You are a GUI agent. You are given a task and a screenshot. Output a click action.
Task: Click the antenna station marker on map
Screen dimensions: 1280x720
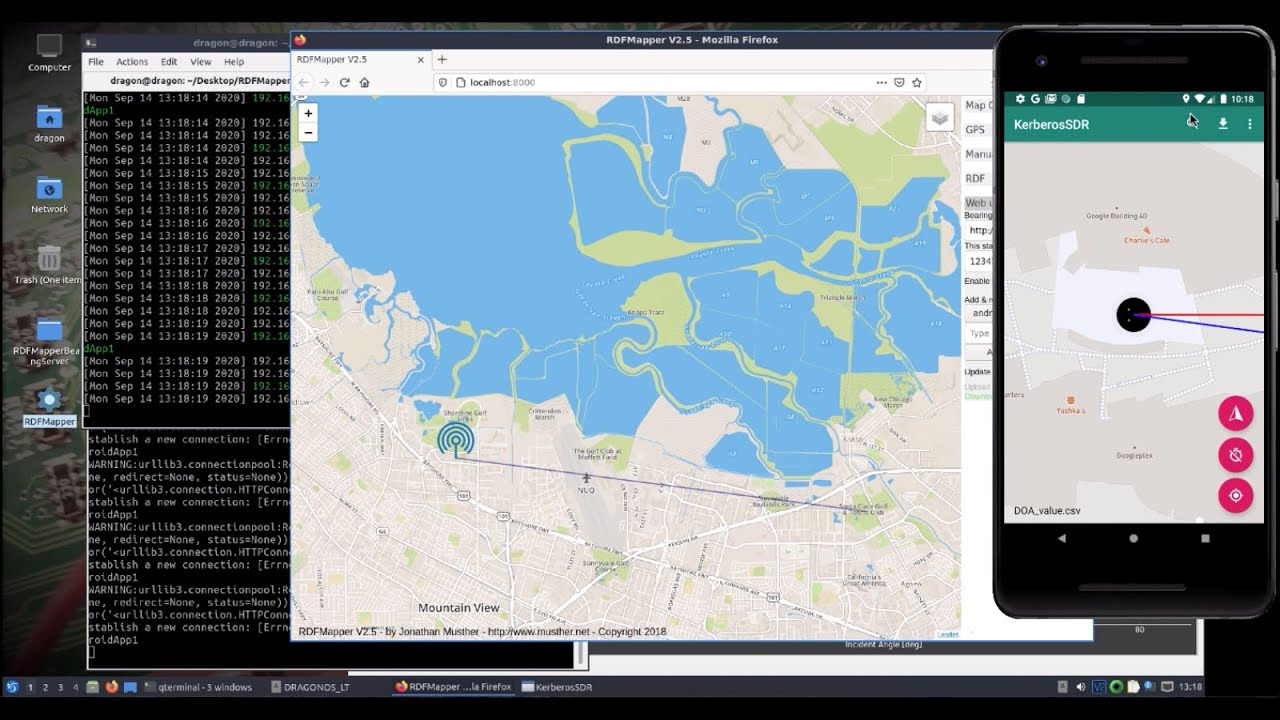tap(456, 440)
